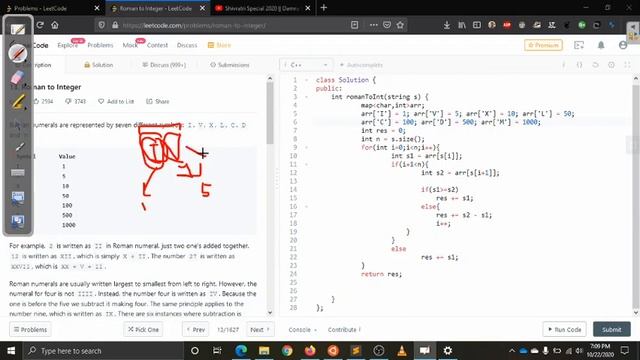The image size is (640, 360).
Task: Dislike the problem with thumbs-down 3743
Action: click(76, 101)
